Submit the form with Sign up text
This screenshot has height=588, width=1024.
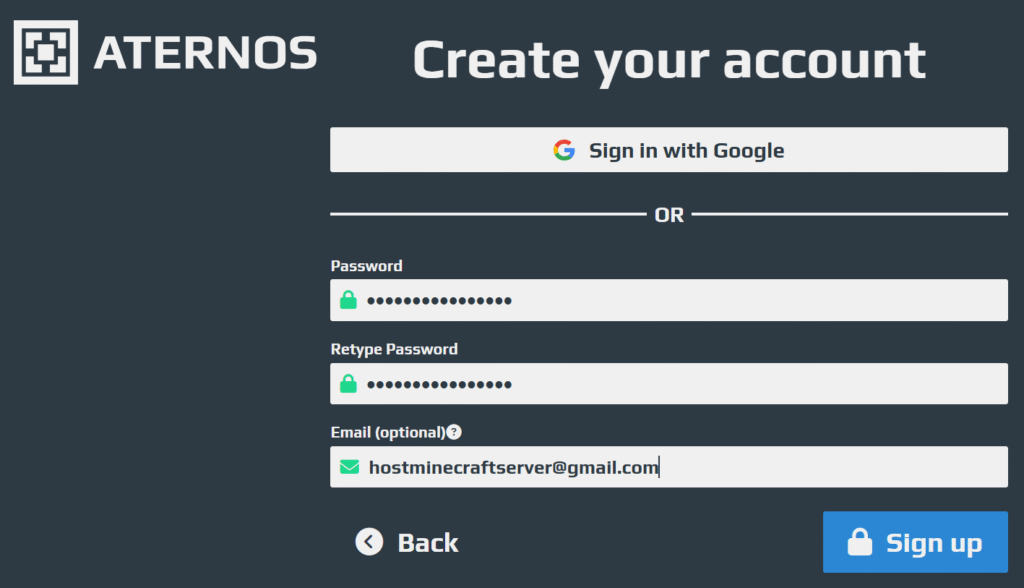pos(934,543)
